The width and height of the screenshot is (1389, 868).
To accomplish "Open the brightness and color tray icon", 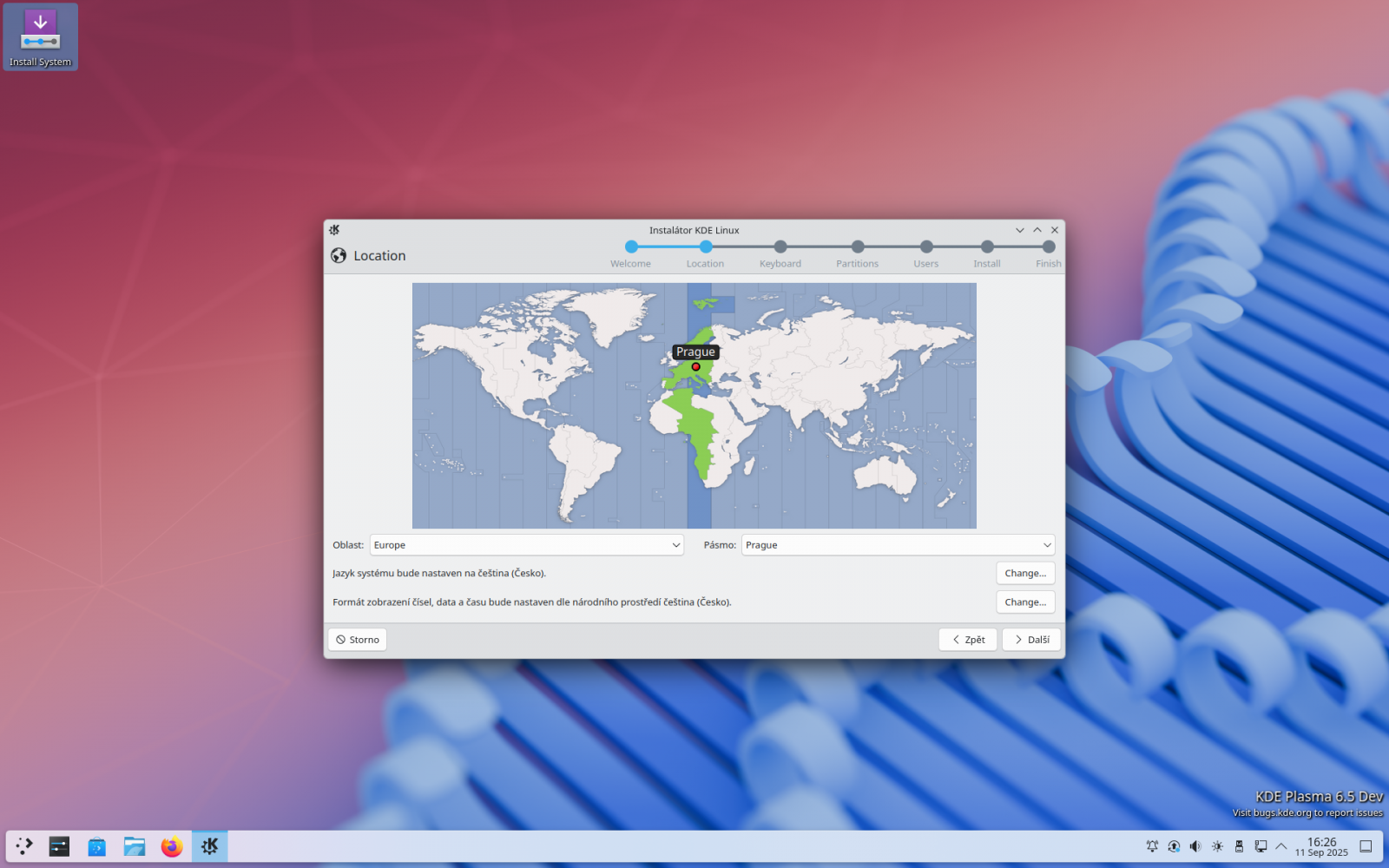I will click(x=1217, y=846).
